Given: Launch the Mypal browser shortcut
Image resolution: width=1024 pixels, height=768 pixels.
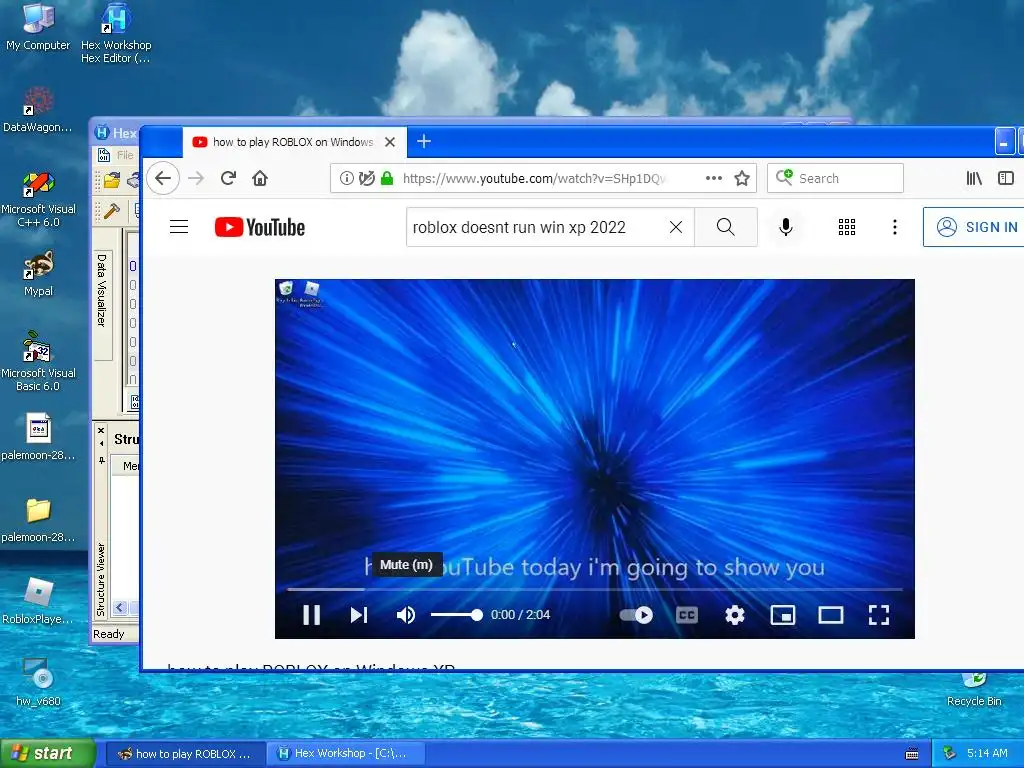Looking at the screenshot, I should coord(38,274).
